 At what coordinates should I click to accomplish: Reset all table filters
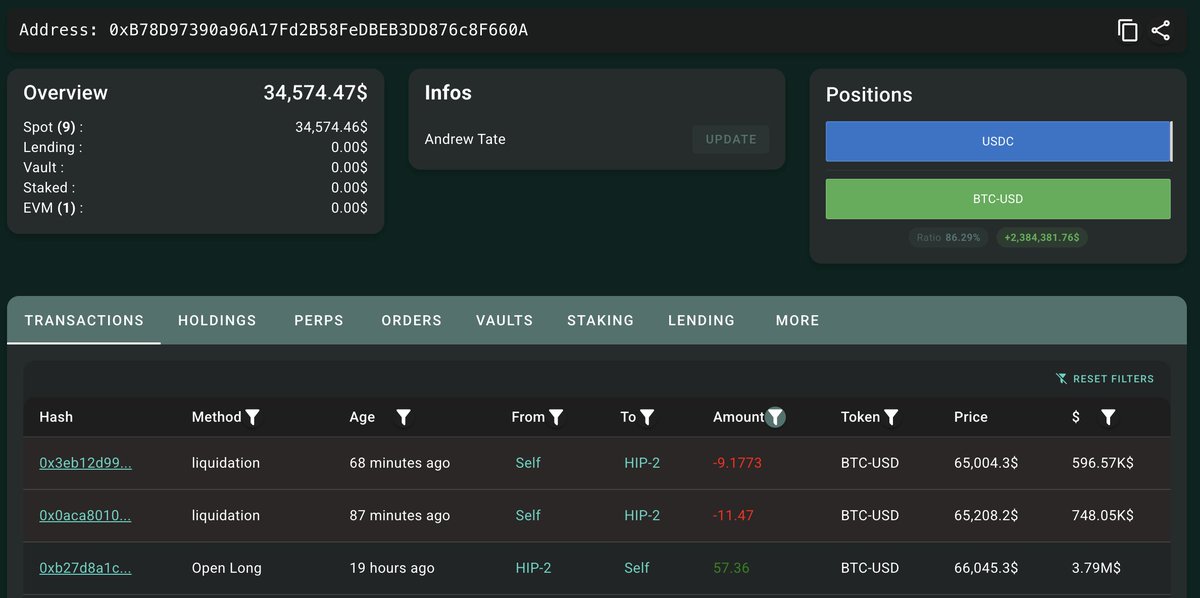(x=1105, y=379)
